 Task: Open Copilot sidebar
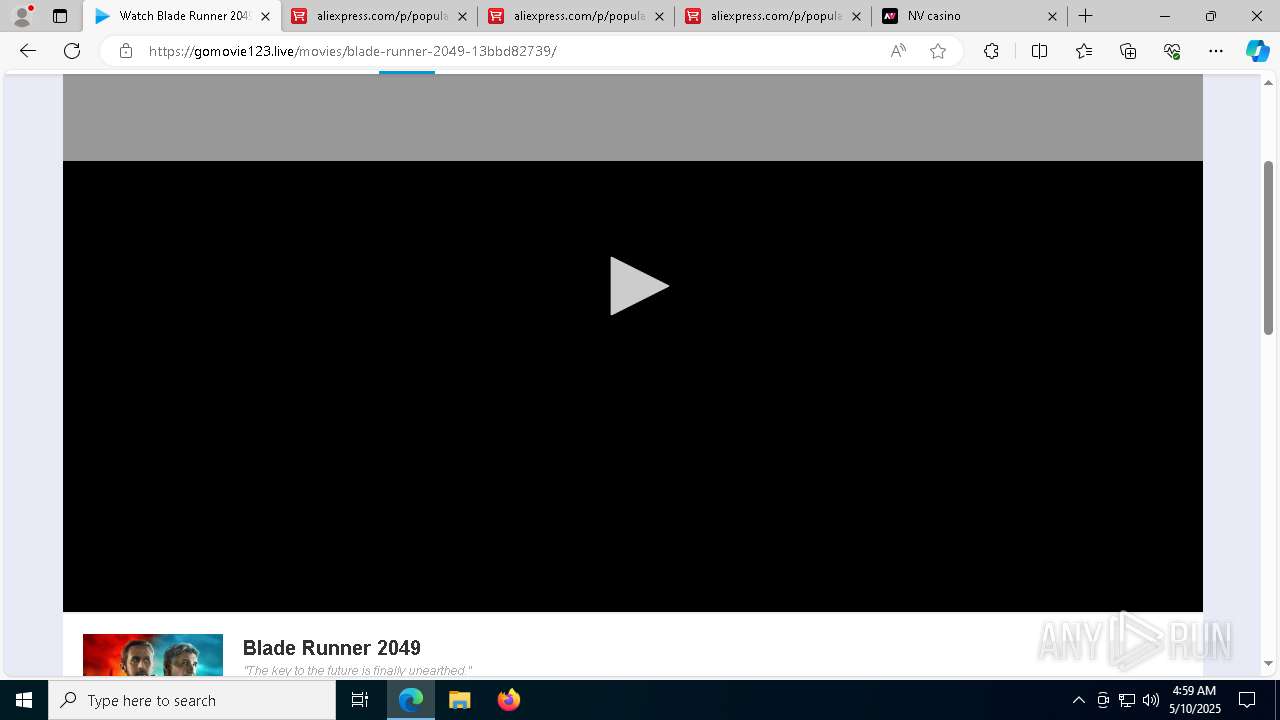1257,51
